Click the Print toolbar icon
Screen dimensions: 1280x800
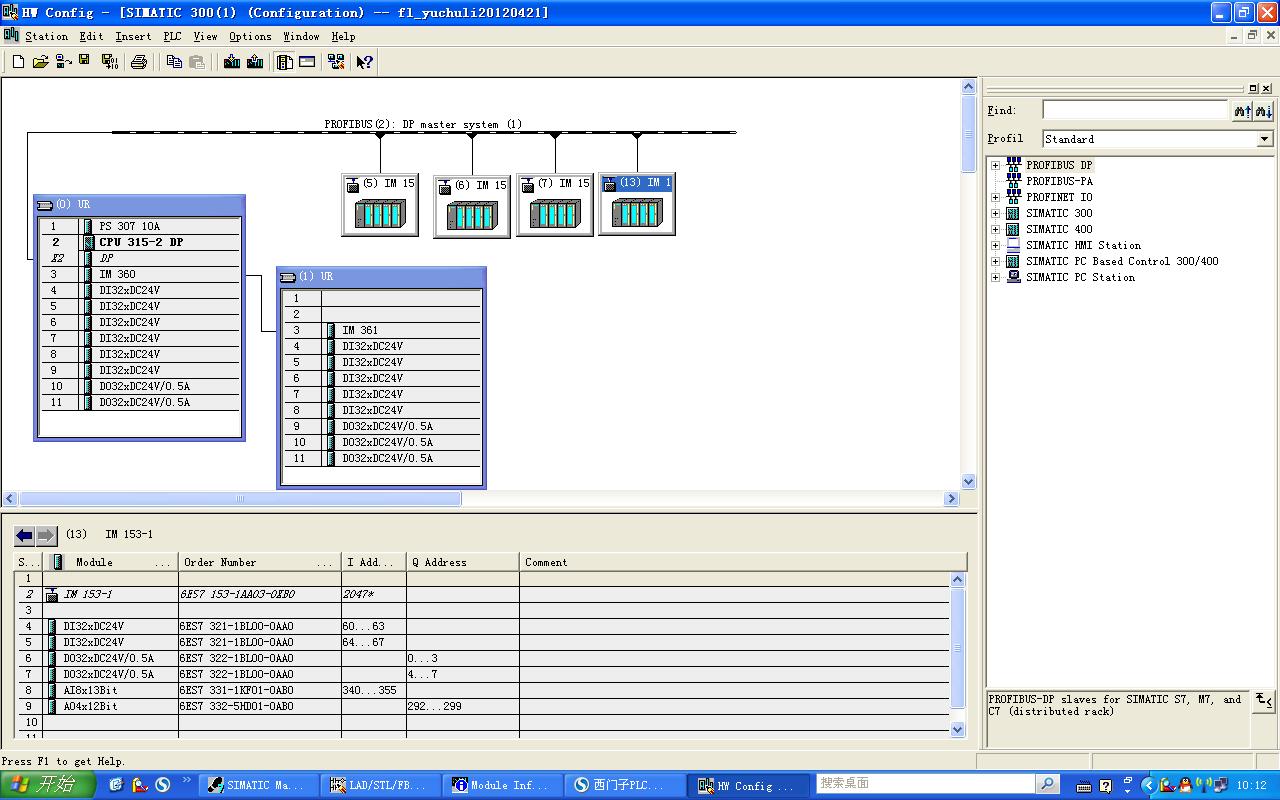pyautogui.click(x=139, y=62)
